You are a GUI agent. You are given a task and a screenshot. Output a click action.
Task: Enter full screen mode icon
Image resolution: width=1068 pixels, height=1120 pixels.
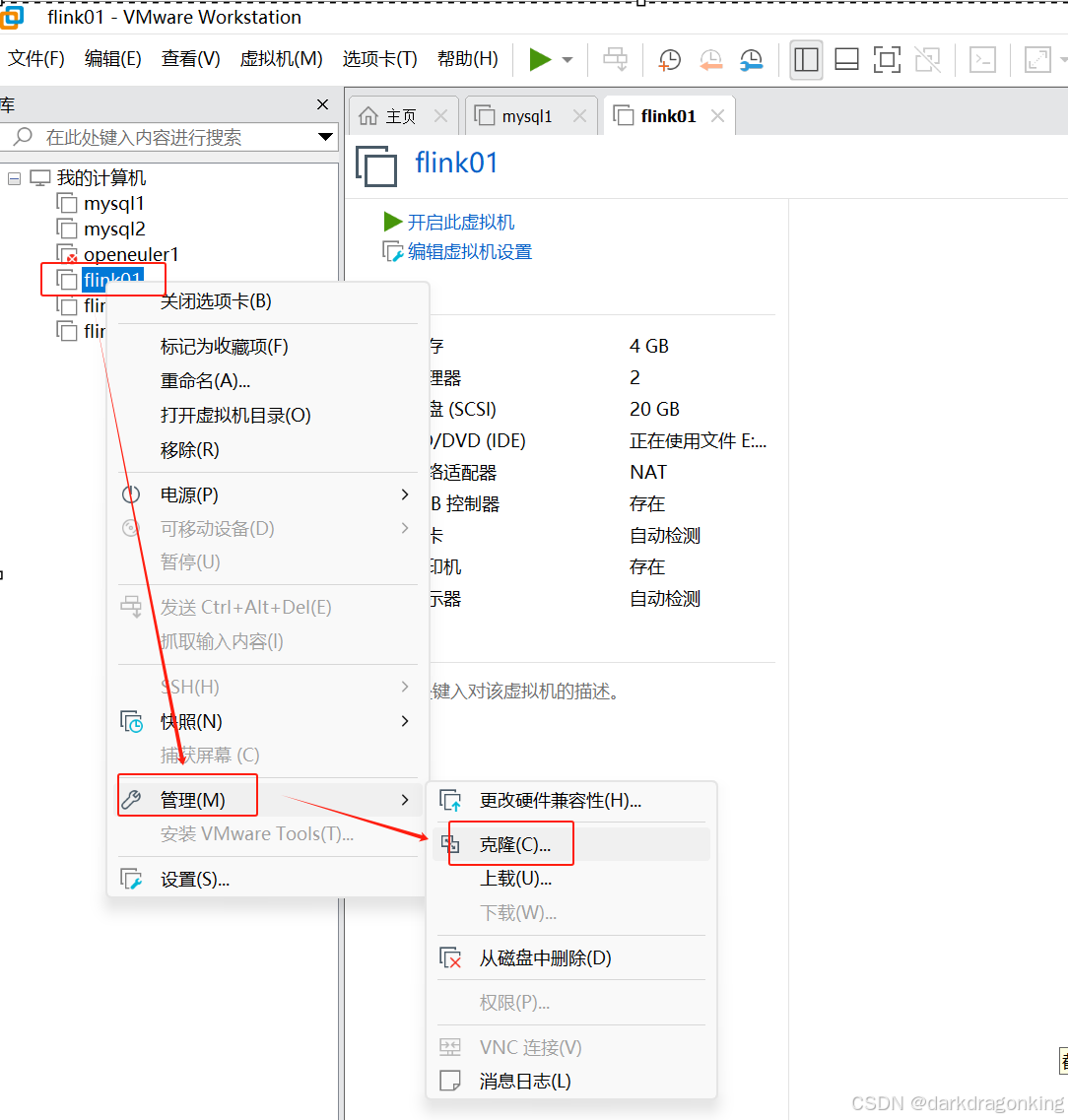point(887,59)
